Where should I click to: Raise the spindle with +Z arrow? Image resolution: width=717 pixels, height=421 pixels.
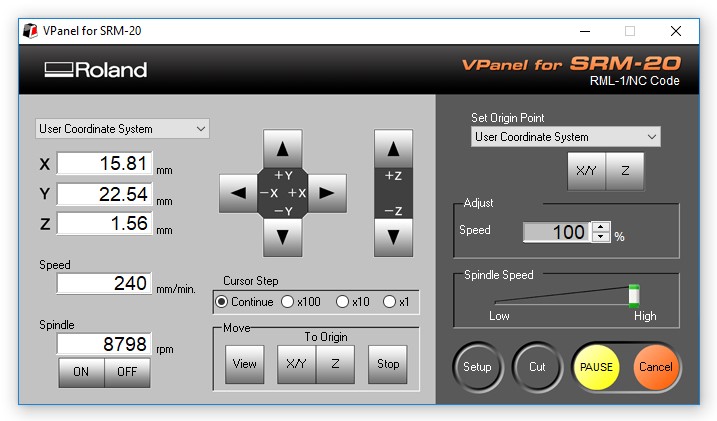[x=393, y=149]
